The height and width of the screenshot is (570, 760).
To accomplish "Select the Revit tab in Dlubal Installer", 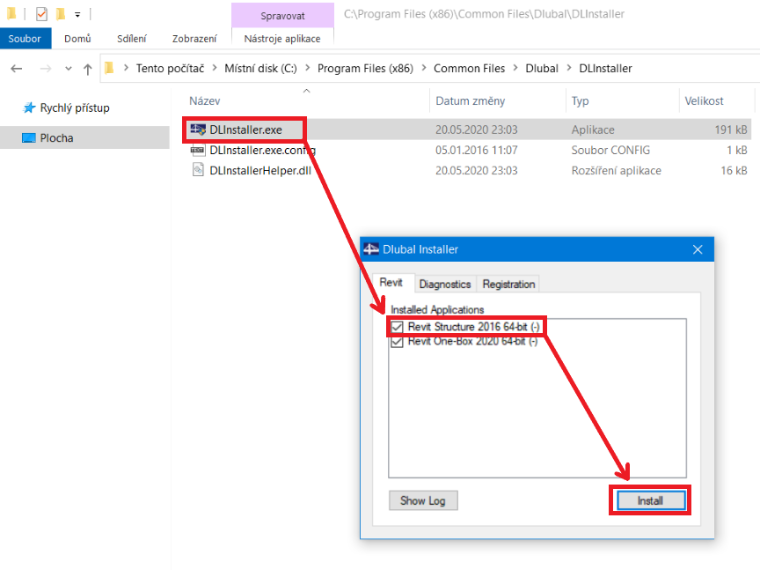I will pyautogui.click(x=391, y=283).
